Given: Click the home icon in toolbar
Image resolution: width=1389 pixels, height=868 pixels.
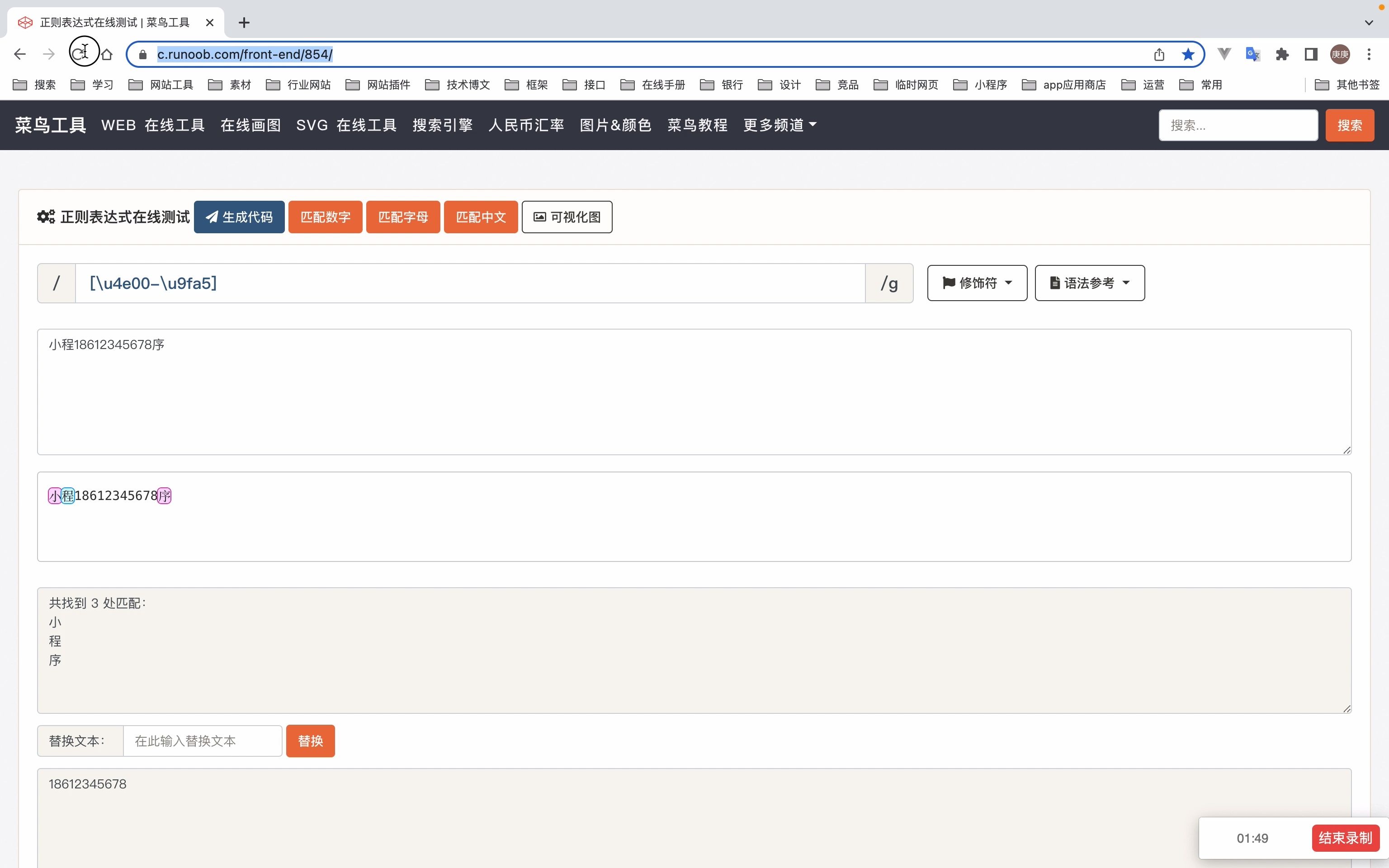Looking at the screenshot, I should pos(107,55).
